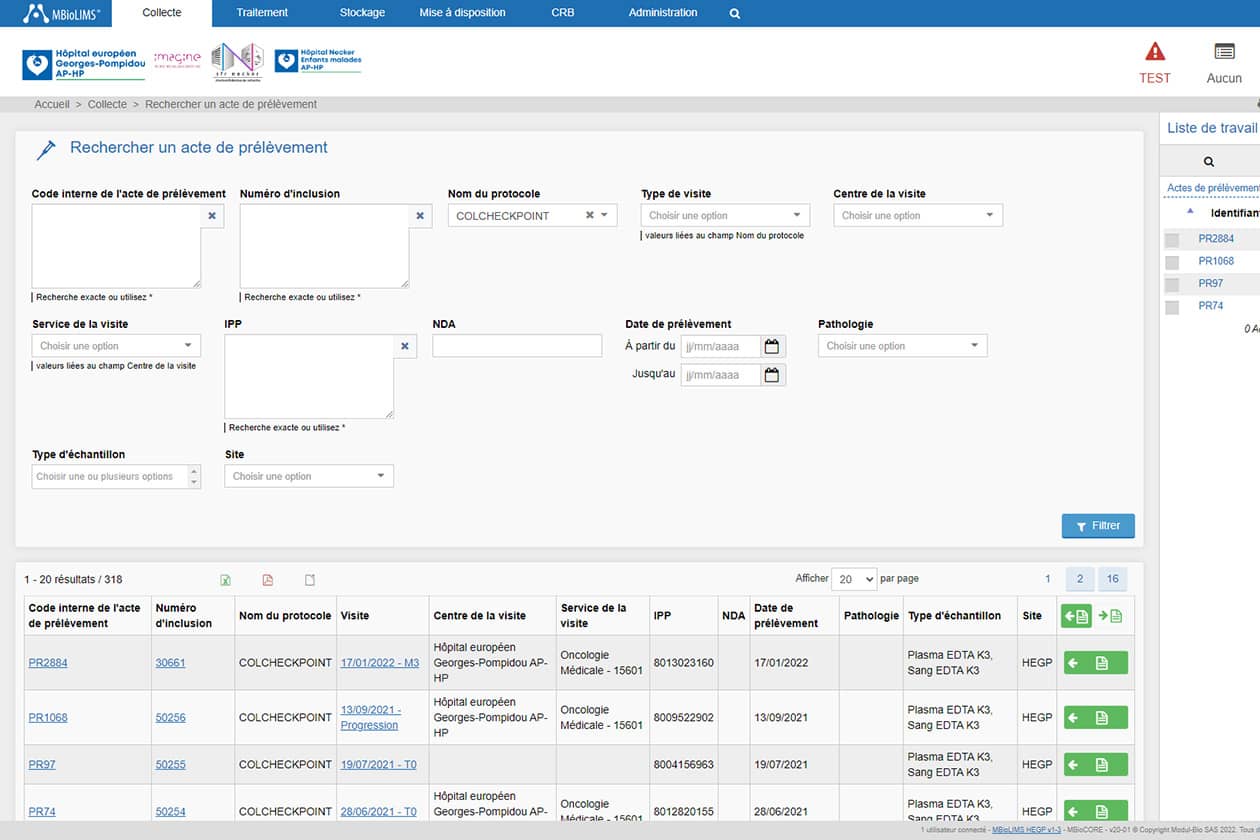The image size is (1260, 840).
Task: Add PR2884 row to work list
Action: (1095, 663)
